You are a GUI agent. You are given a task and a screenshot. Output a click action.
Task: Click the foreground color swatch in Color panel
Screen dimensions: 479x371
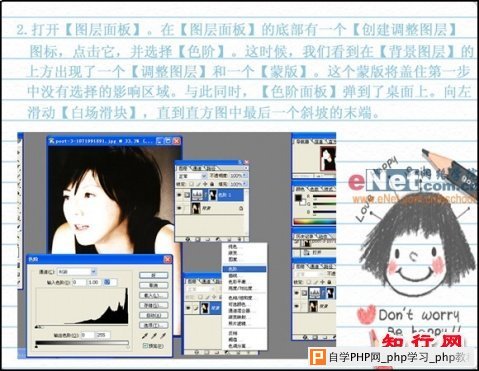point(298,198)
